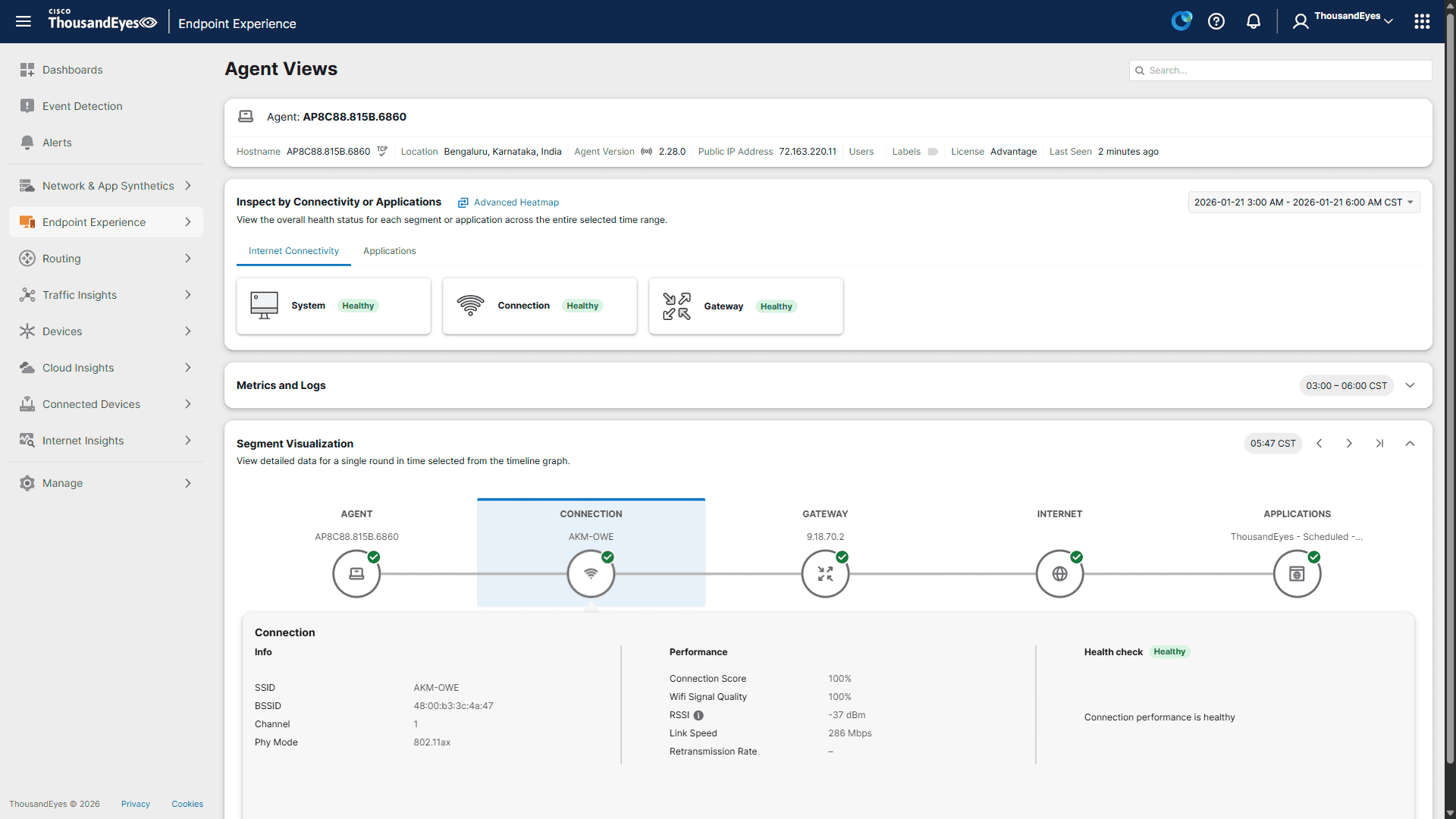Image resolution: width=1456 pixels, height=819 pixels.
Task: Open the hamburger navigation menu
Action: pyautogui.click(x=23, y=21)
